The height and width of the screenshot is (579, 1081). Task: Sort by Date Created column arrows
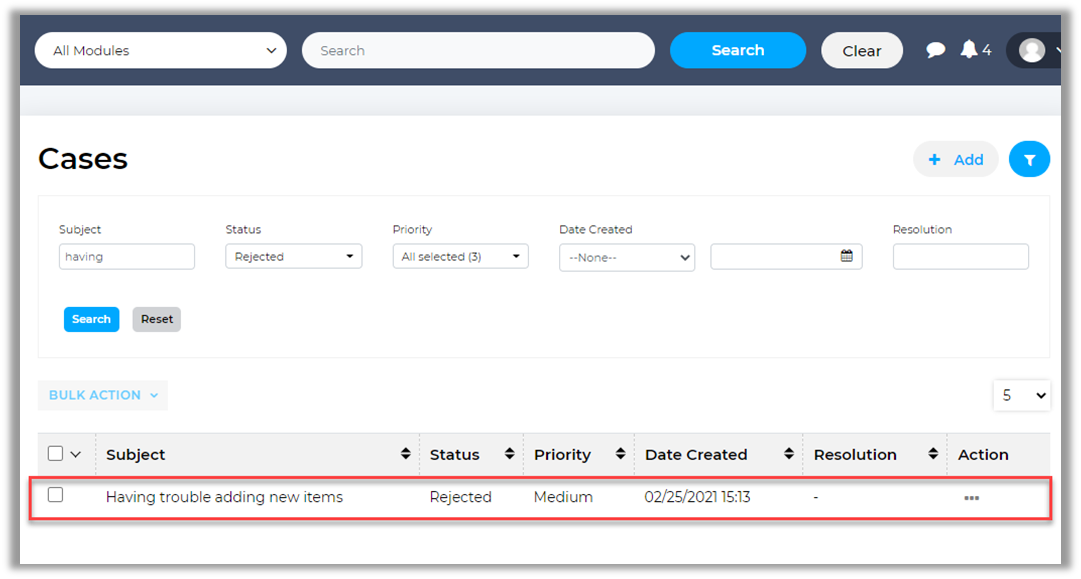point(788,454)
